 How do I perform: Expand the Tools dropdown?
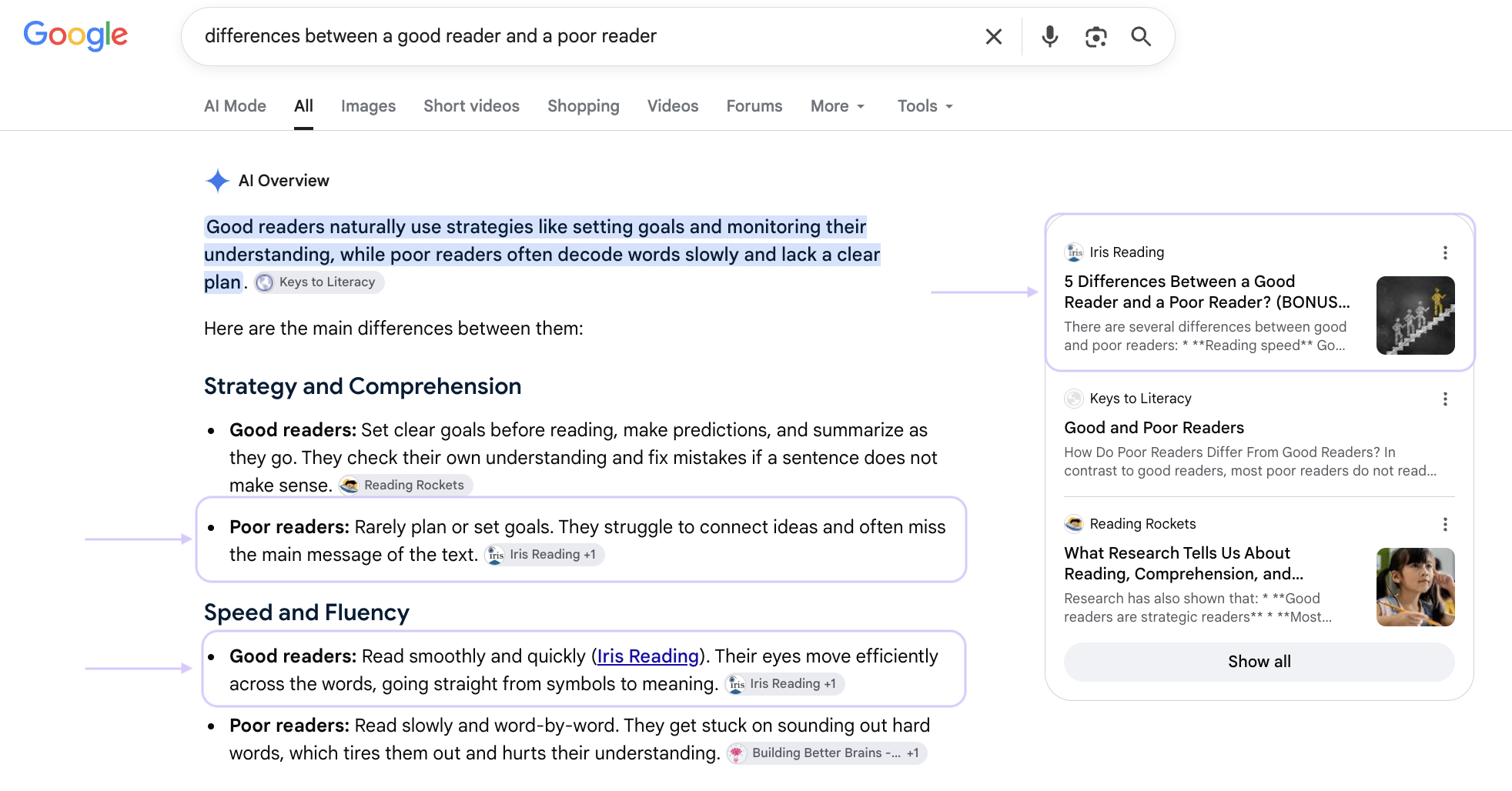(925, 106)
